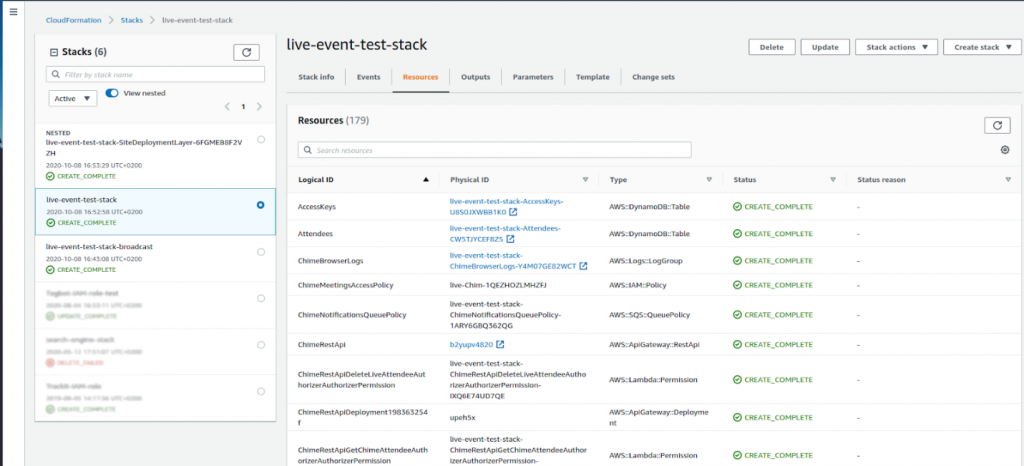
Task: Open external link icon for ChimeBrowserLogs
Action: [583, 266]
